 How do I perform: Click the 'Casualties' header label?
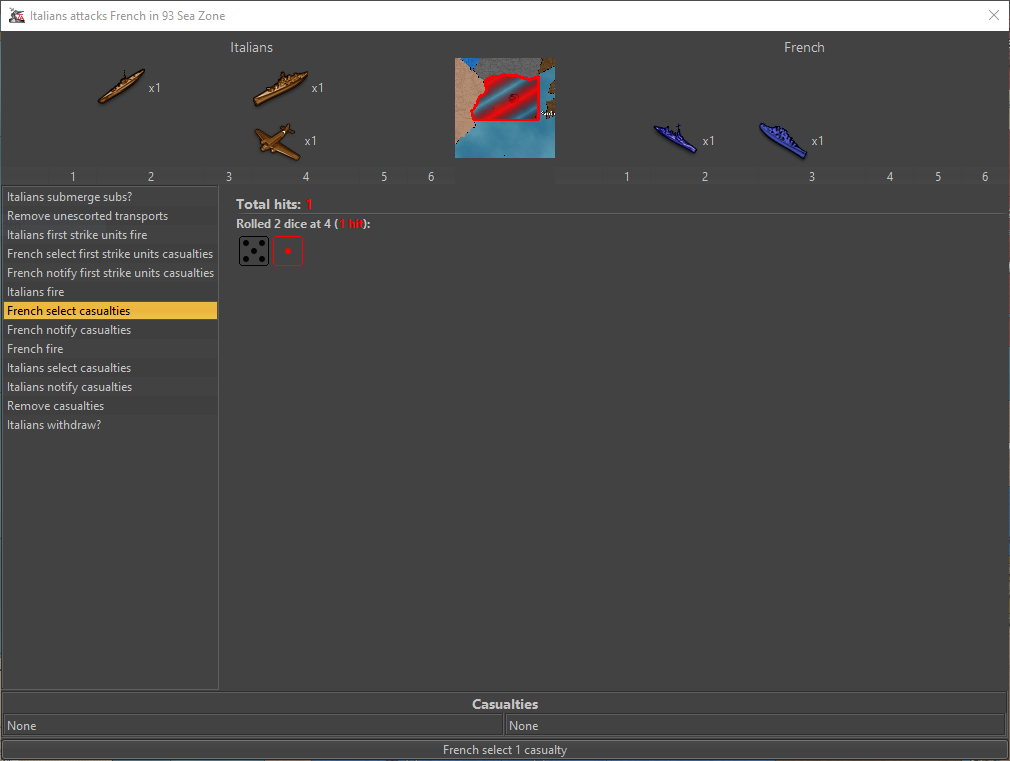(x=505, y=704)
